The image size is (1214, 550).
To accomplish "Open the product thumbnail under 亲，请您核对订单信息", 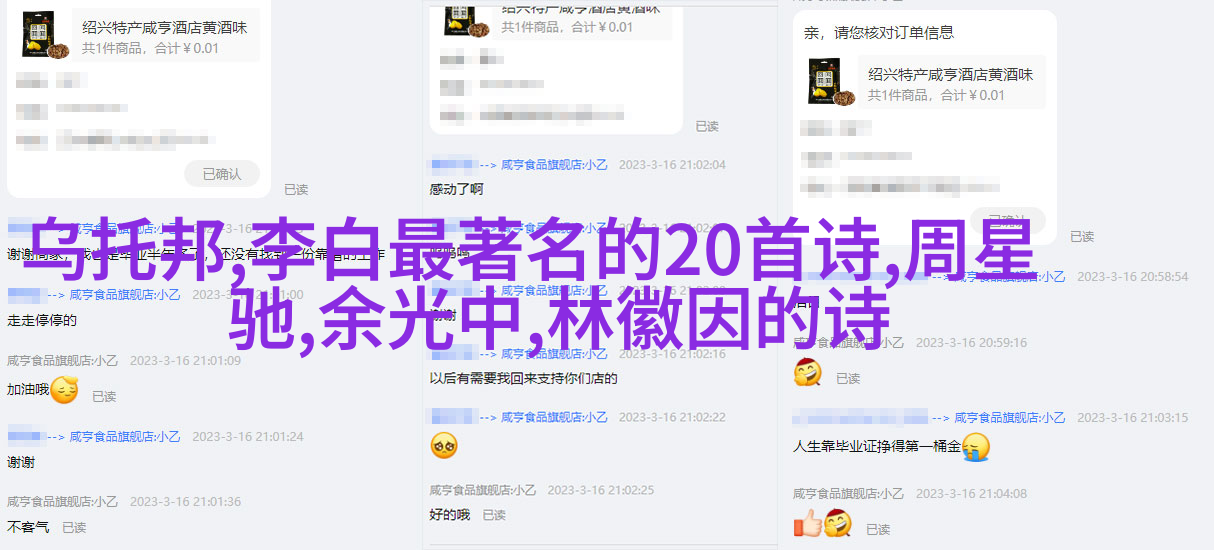I will point(832,82).
